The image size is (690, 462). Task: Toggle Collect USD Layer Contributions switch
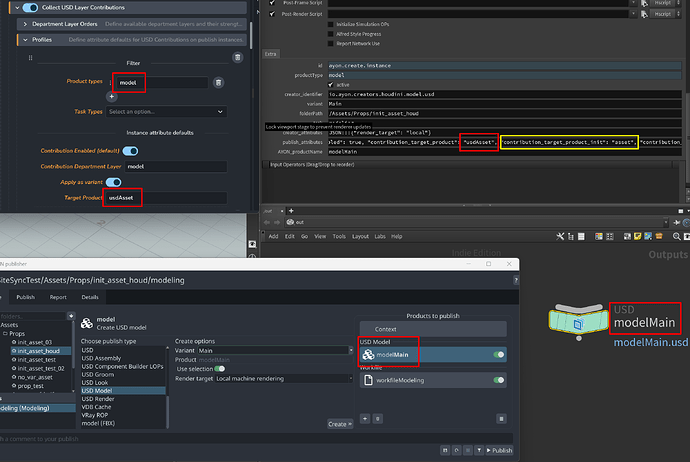pyautogui.click(x=30, y=7)
